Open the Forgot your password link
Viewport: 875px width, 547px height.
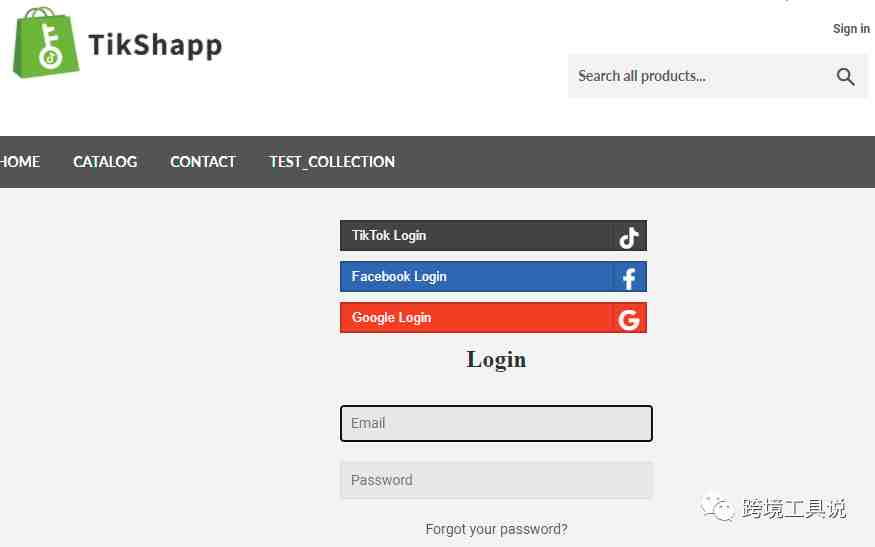click(x=496, y=529)
